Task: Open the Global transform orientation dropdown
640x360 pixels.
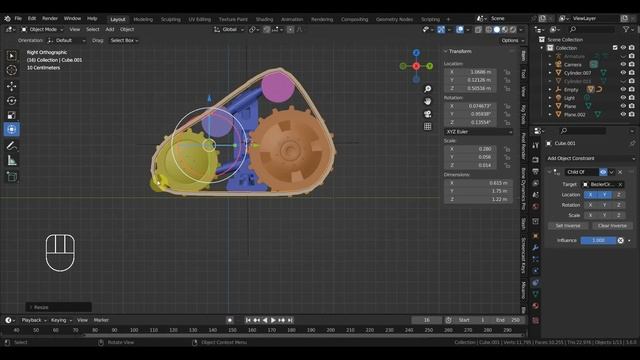Action: coord(229,29)
